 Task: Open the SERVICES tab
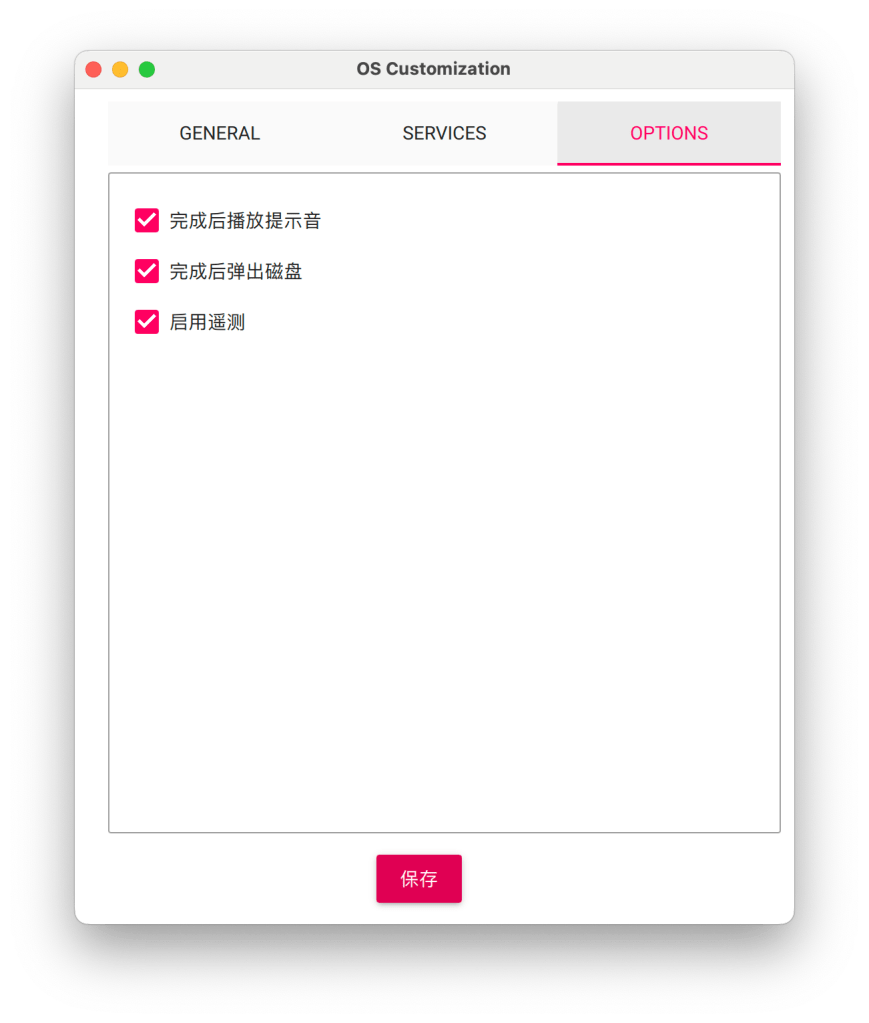(444, 133)
